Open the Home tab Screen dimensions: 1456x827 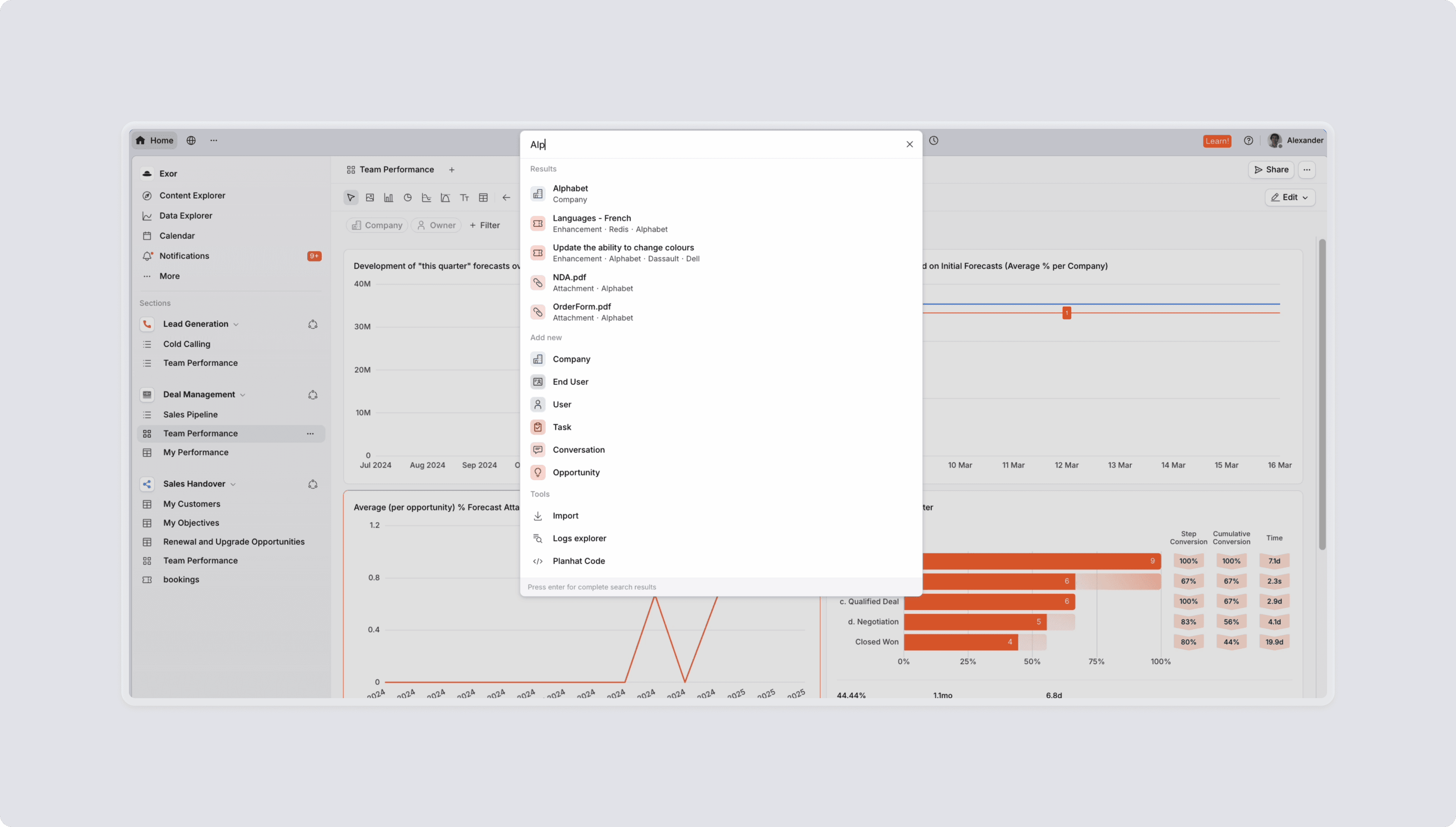pos(155,140)
